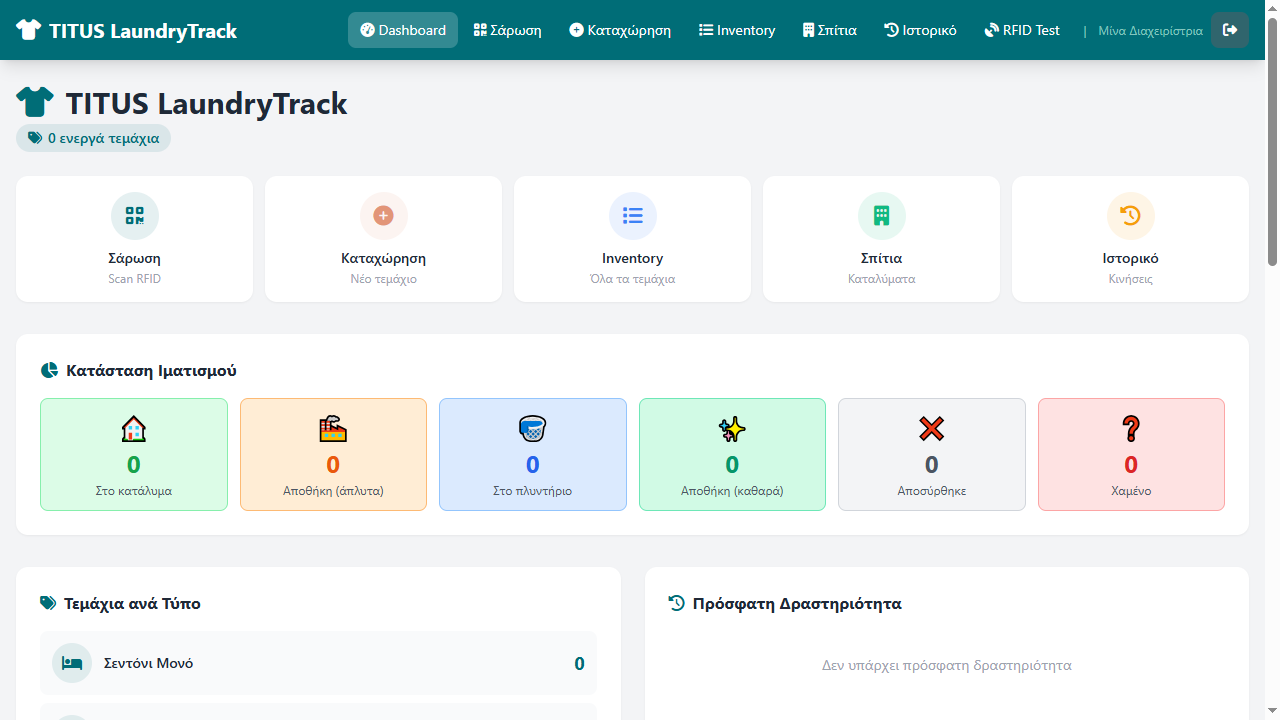
Task: Open the Σάρωση Scan RFID quick card
Action: (x=135, y=239)
